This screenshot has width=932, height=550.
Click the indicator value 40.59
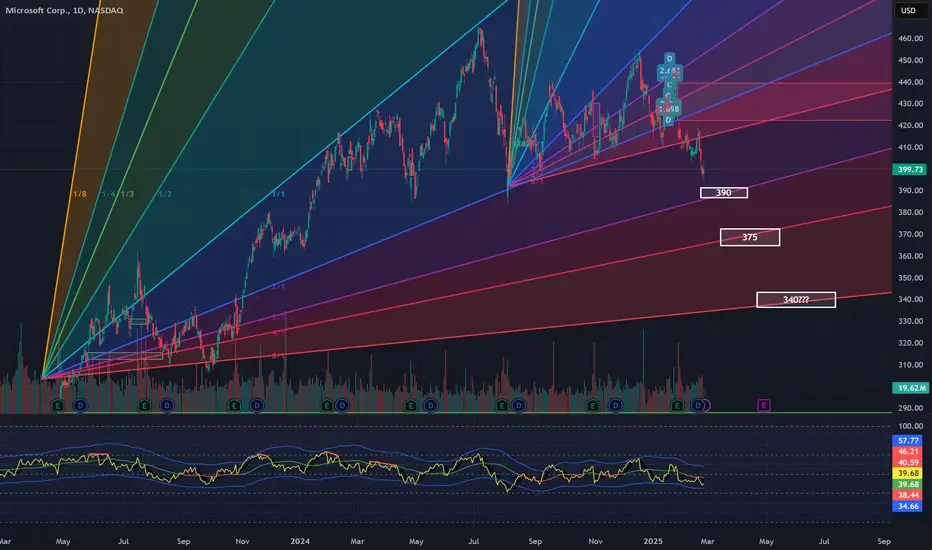coord(908,462)
